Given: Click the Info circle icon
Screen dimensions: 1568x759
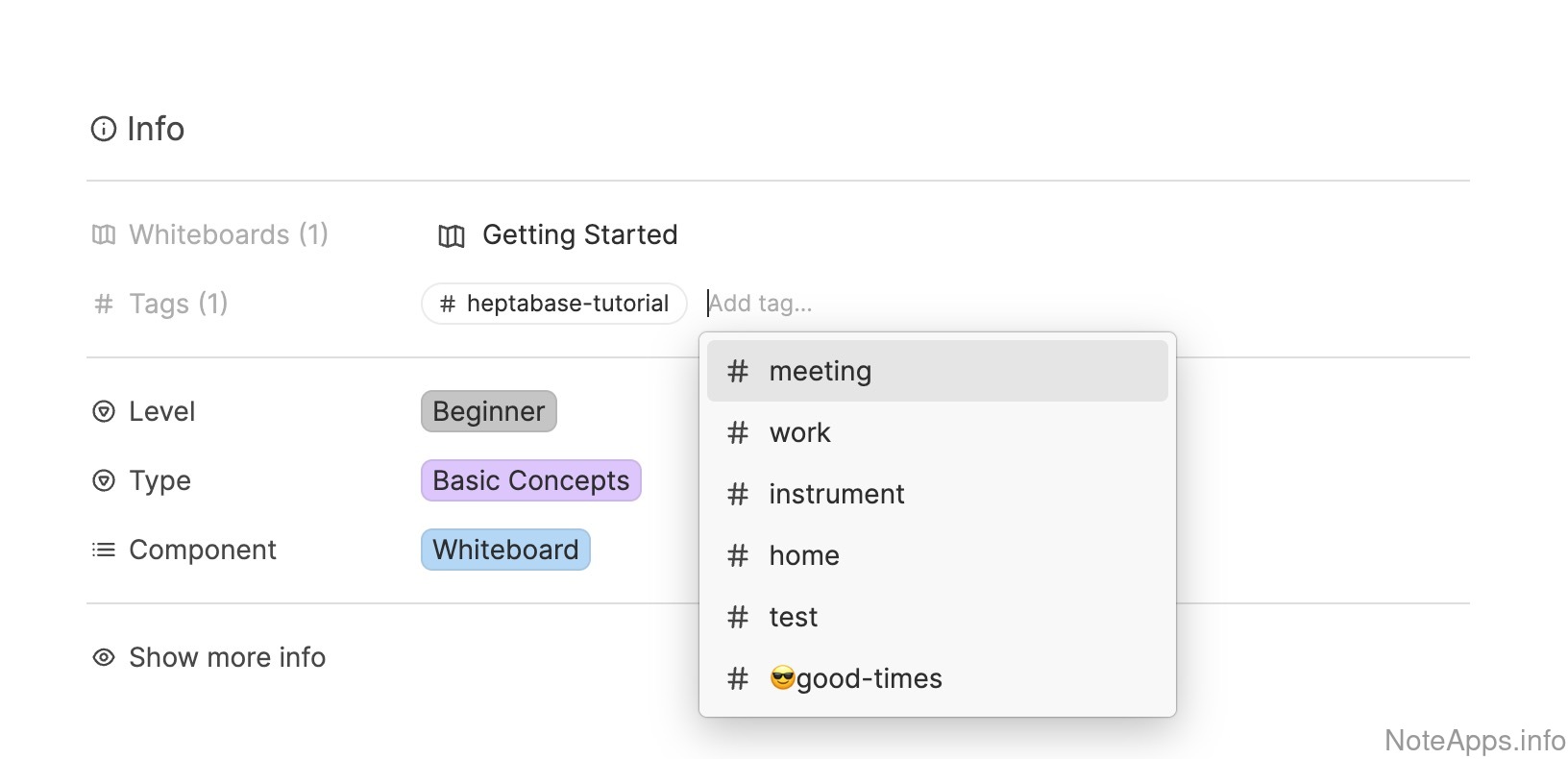Looking at the screenshot, I should 103,129.
